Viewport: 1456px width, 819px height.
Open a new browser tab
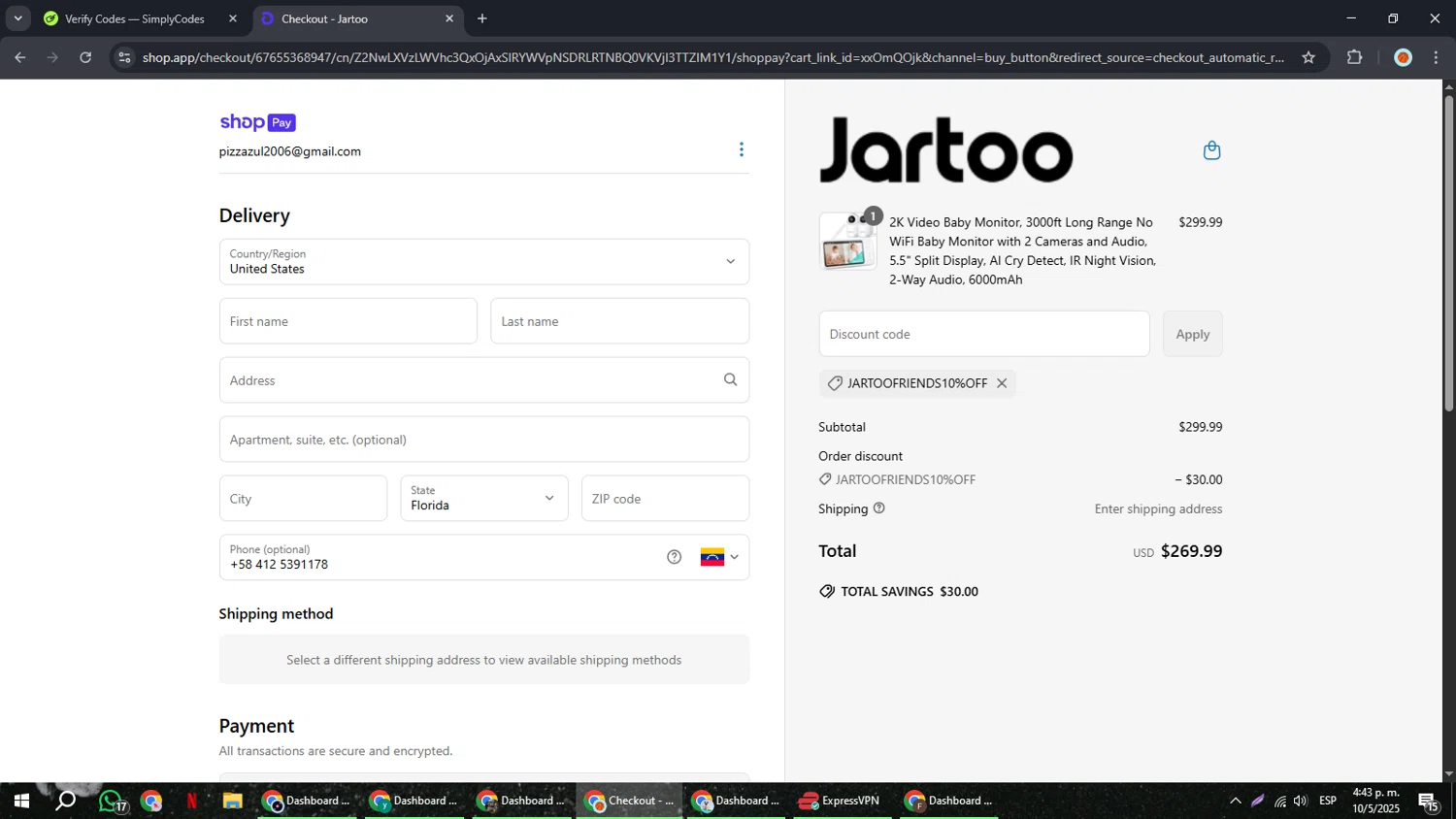(x=482, y=18)
